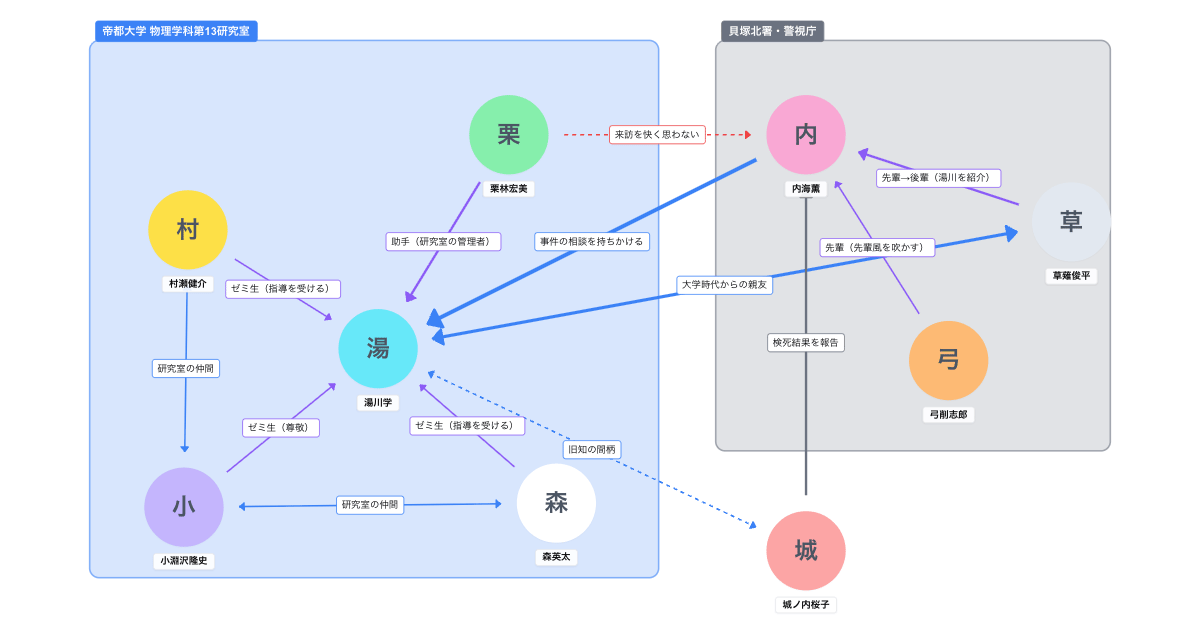The width and height of the screenshot is (1200, 630).
Task: Select the purple 小 node circle
Action: coord(184,507)
